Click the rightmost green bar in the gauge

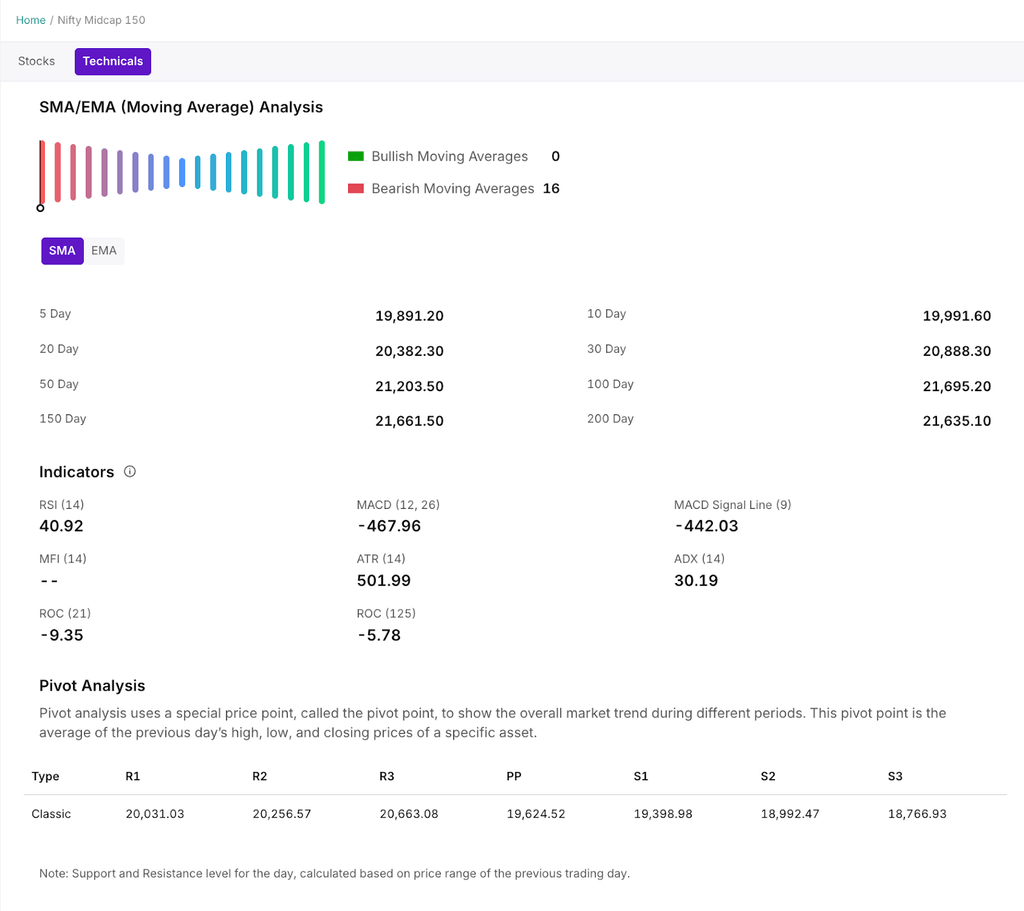pyautogui.click(x=321, y=172)
